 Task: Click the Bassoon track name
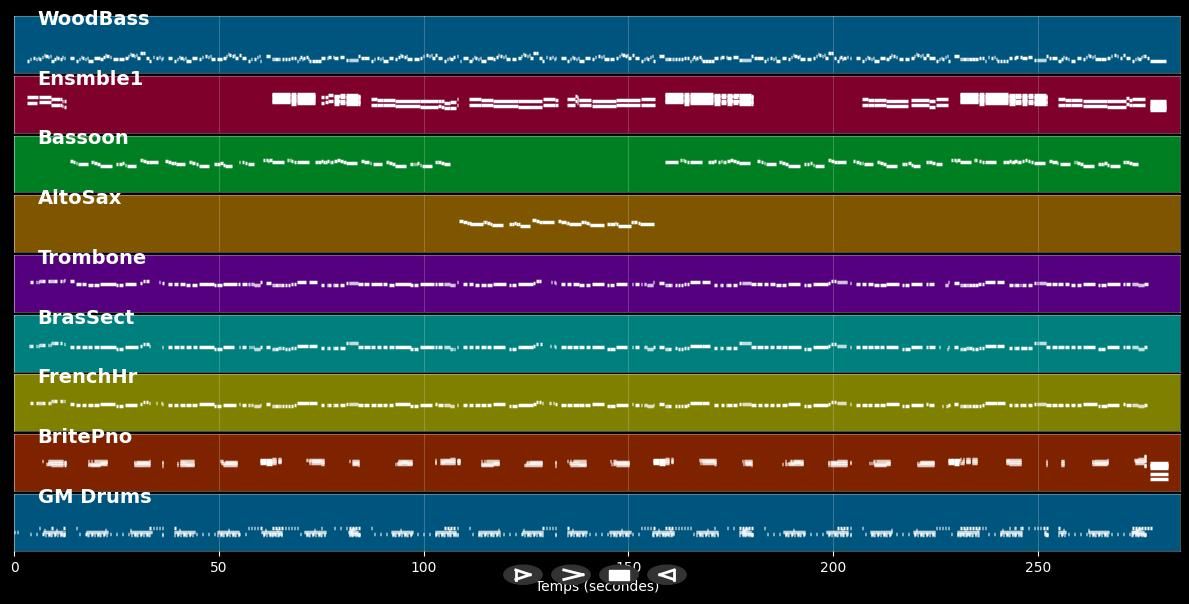(83, 138)
